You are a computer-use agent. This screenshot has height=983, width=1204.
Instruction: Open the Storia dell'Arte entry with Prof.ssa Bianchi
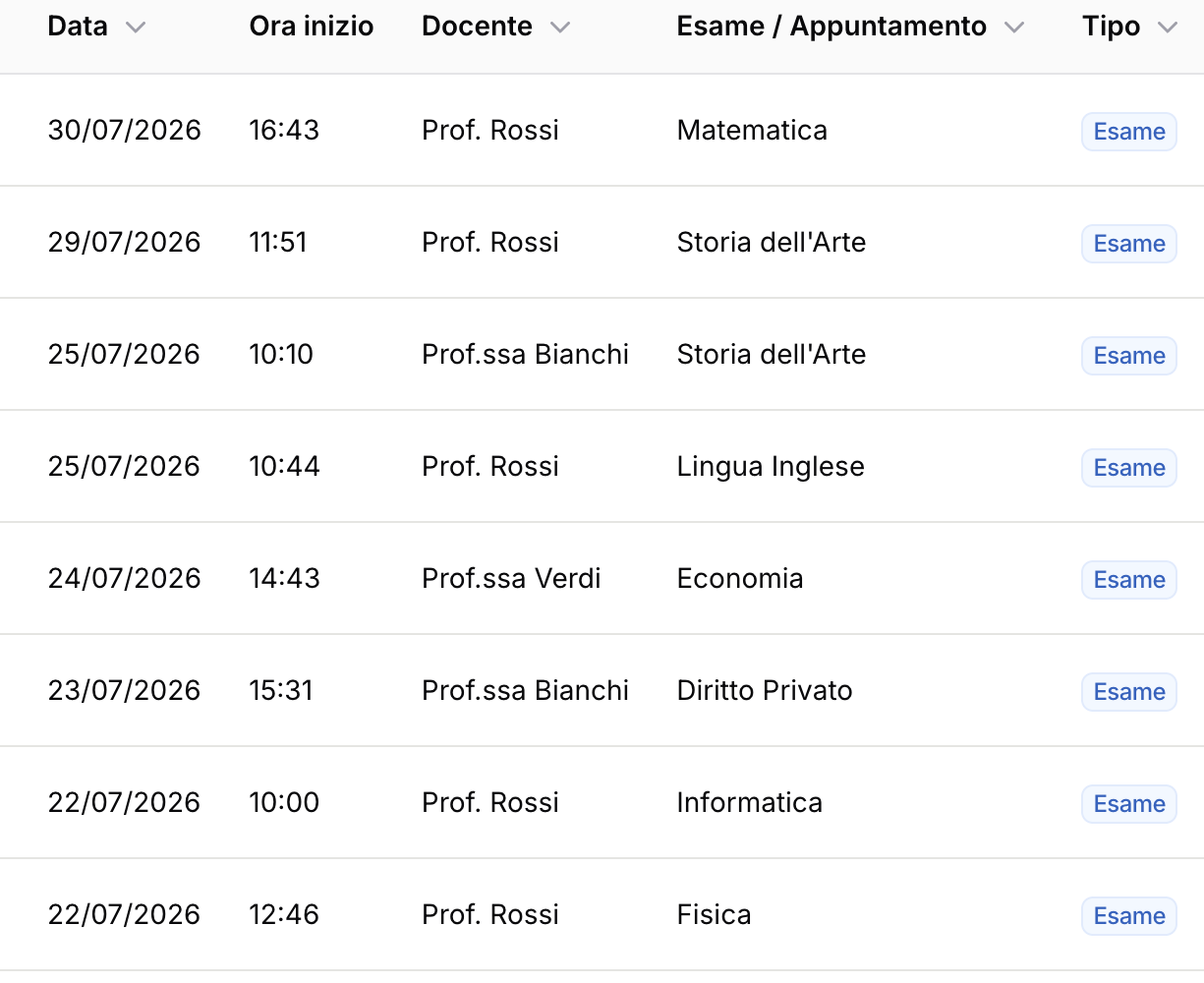click(x=602, y=355)
